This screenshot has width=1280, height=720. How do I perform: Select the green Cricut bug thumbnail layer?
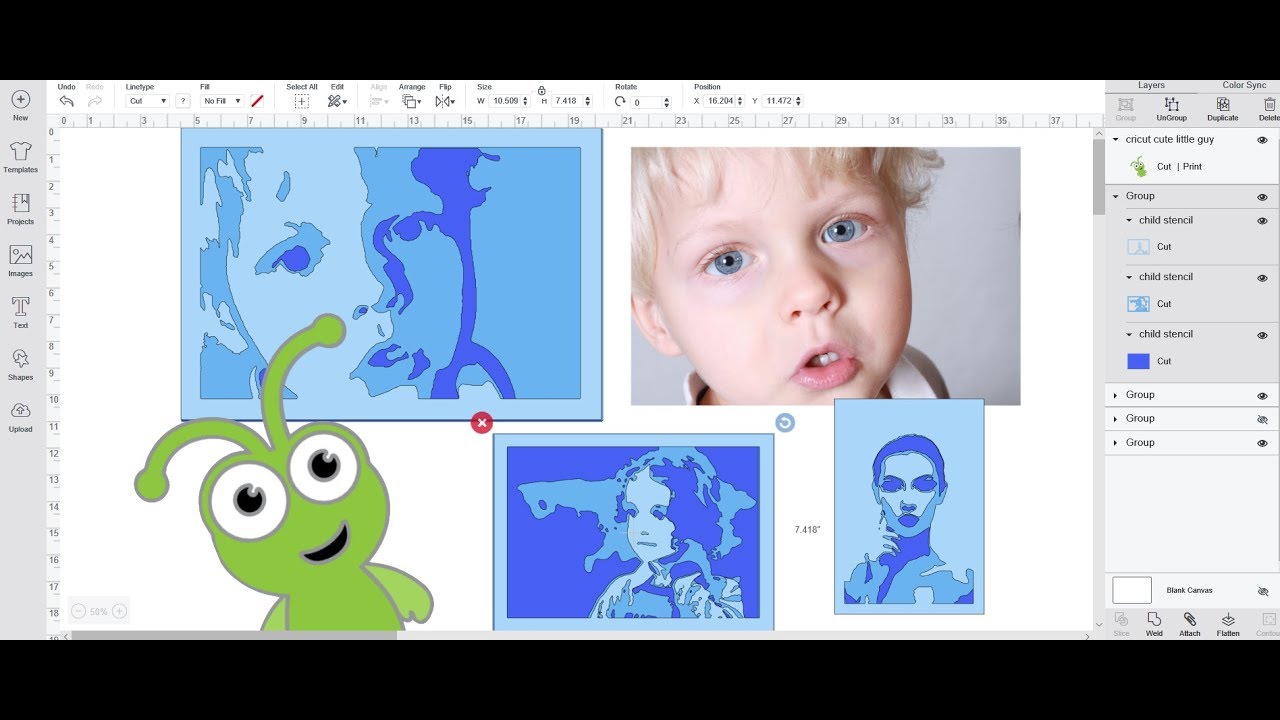pos(1139,167)
